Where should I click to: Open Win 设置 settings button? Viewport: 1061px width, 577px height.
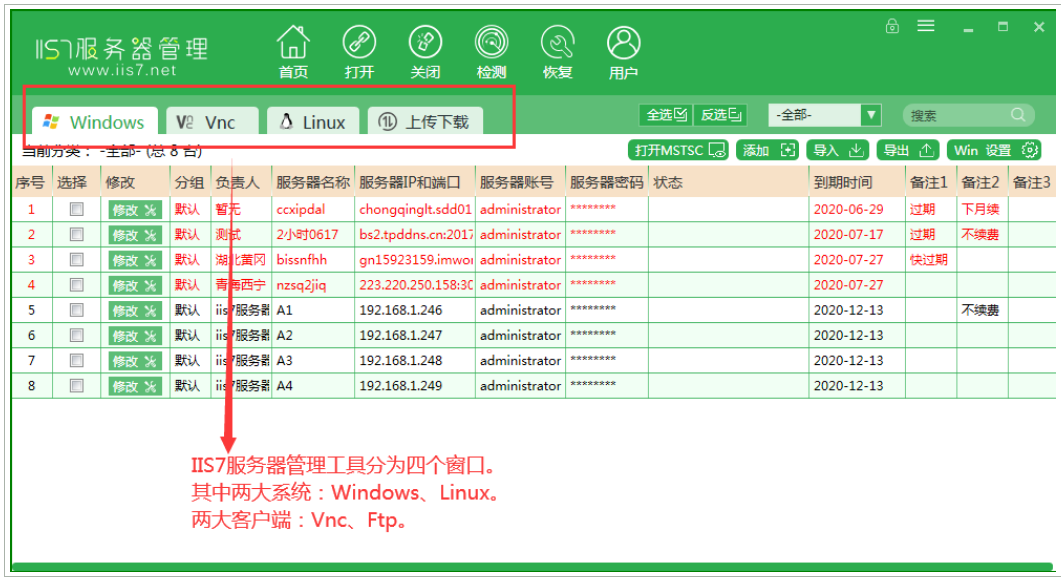994,150
